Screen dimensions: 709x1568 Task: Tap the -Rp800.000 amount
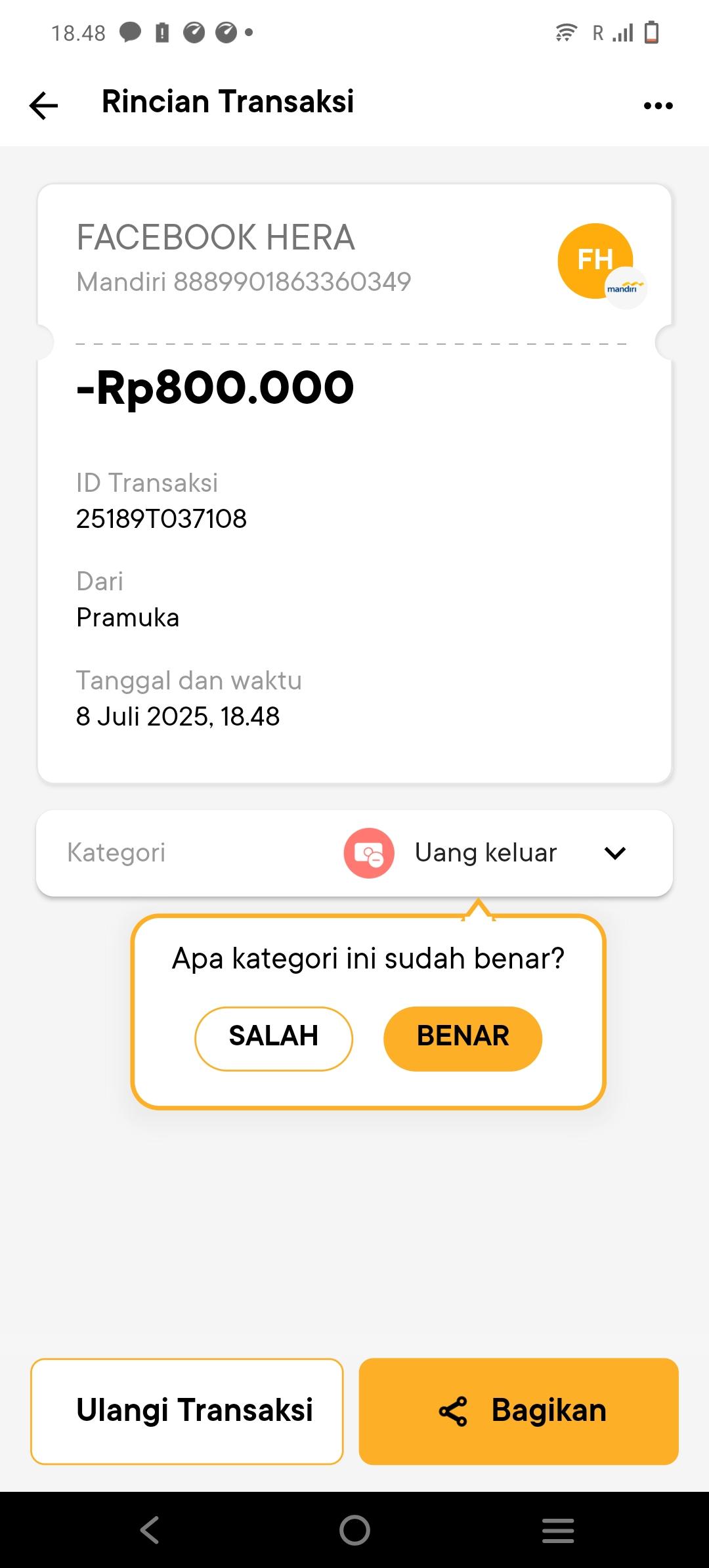pyautogui.click(x=215, y=387)
